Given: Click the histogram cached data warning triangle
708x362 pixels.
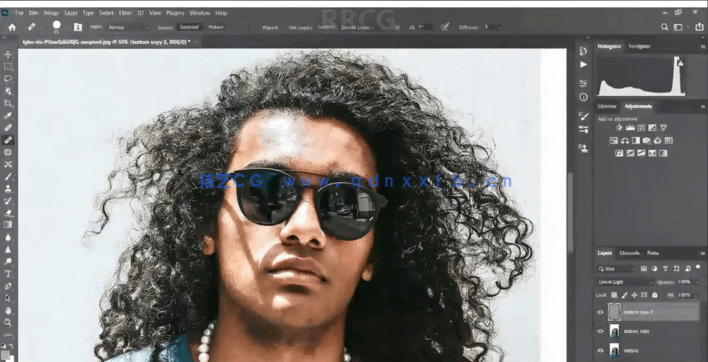Looking at the screenshot, I should [x=680, y=63].
